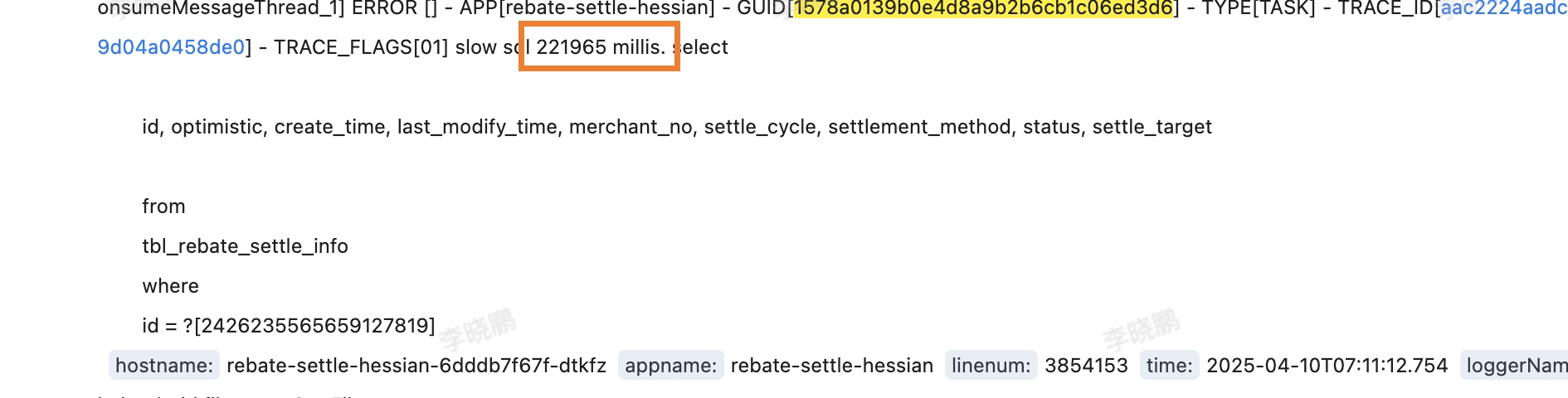The width and height of the screenshot is (1568, 398).
Task: Click the APP[rebate-settle-hessian] text in log header
Action: [x=587, y=8]
